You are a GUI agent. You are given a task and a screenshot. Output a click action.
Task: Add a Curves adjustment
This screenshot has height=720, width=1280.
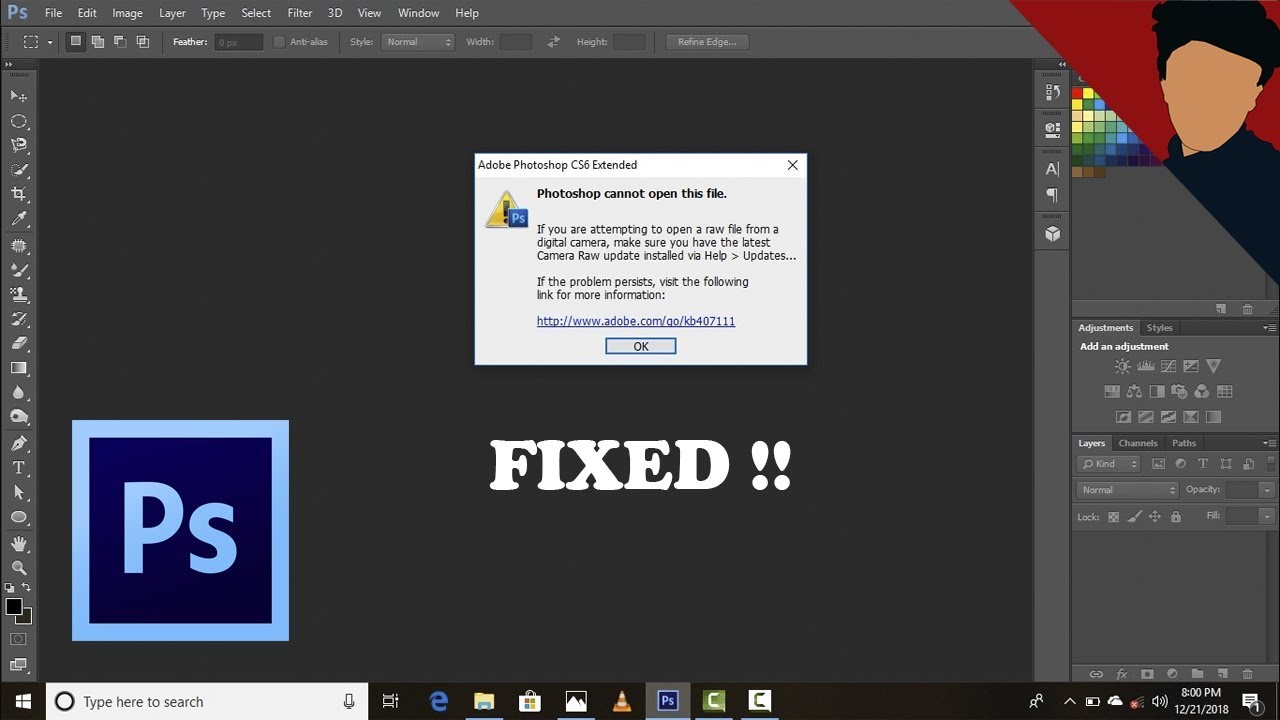click(x=1168, y=367)
